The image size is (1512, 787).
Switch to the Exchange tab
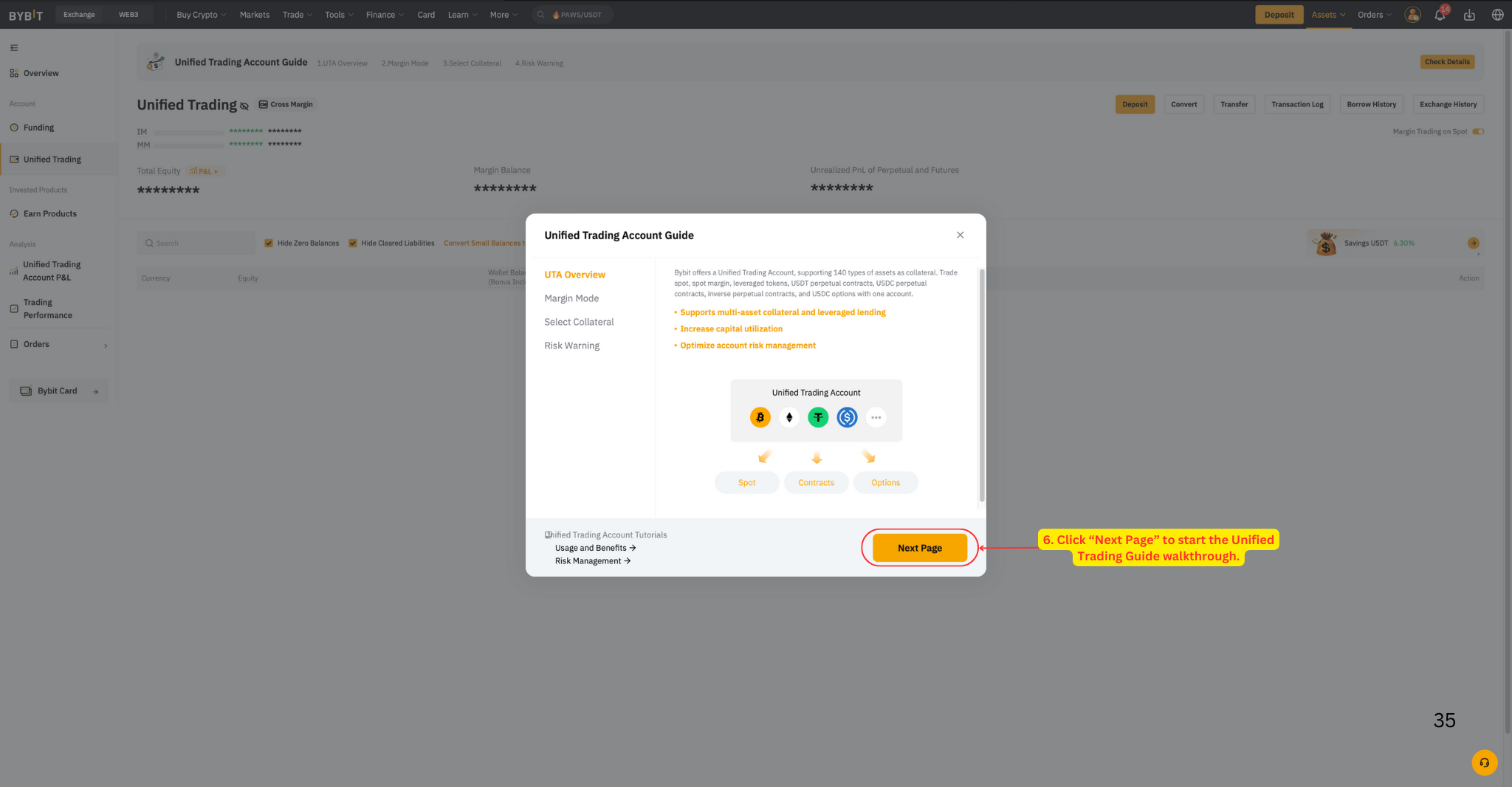click(x=79, y=15)
